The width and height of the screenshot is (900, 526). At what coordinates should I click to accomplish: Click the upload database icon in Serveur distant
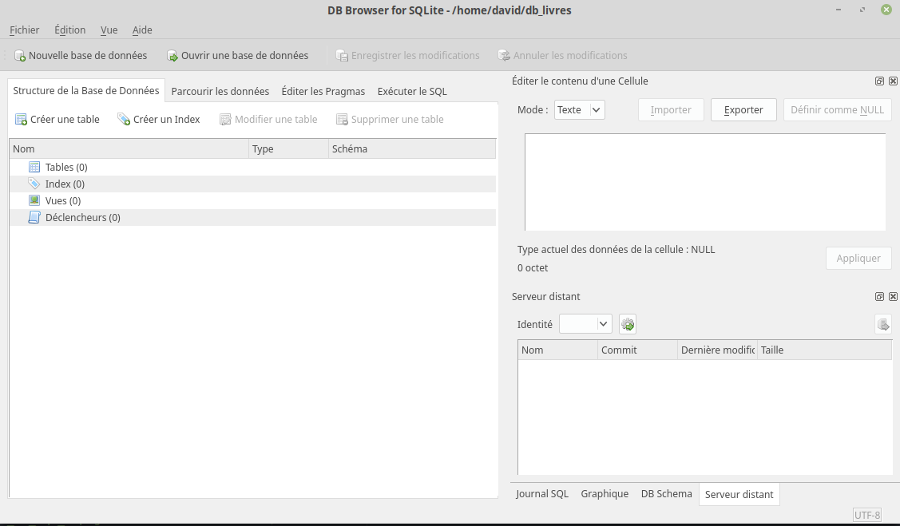click(x=882, y=324)
